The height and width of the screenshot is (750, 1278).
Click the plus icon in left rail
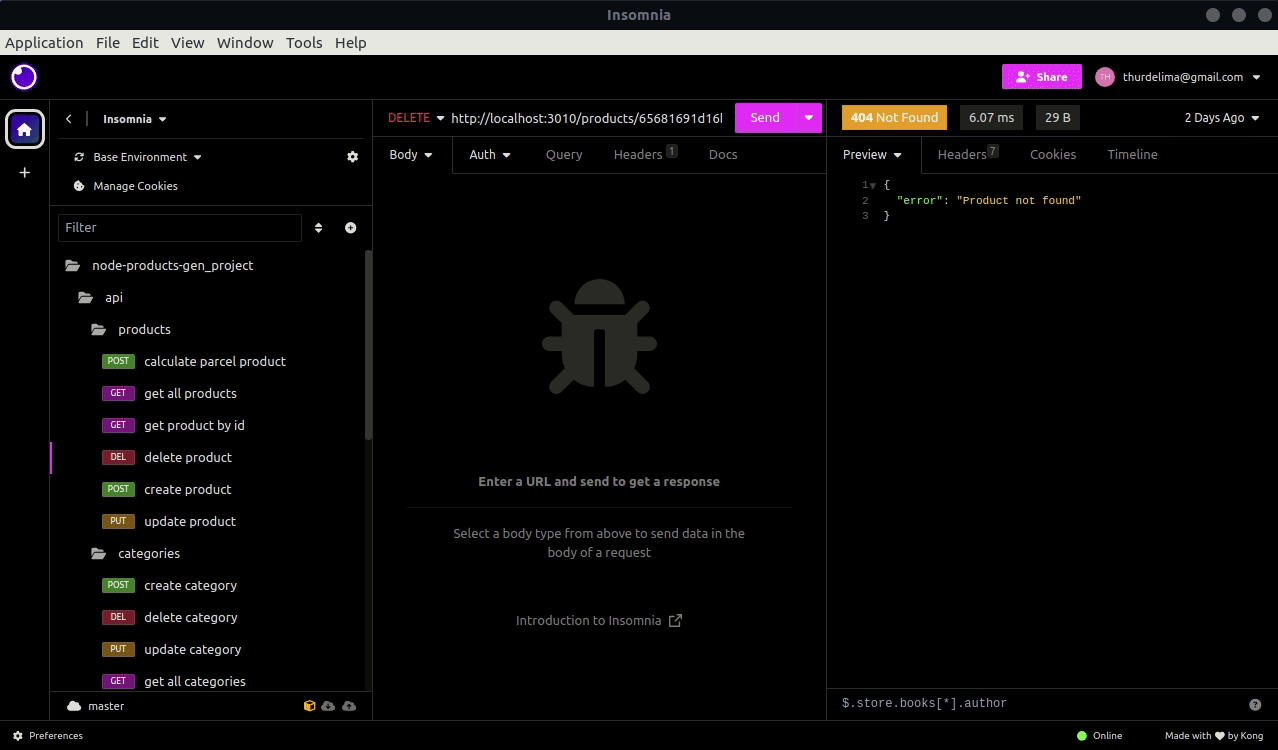coord(25,172)
